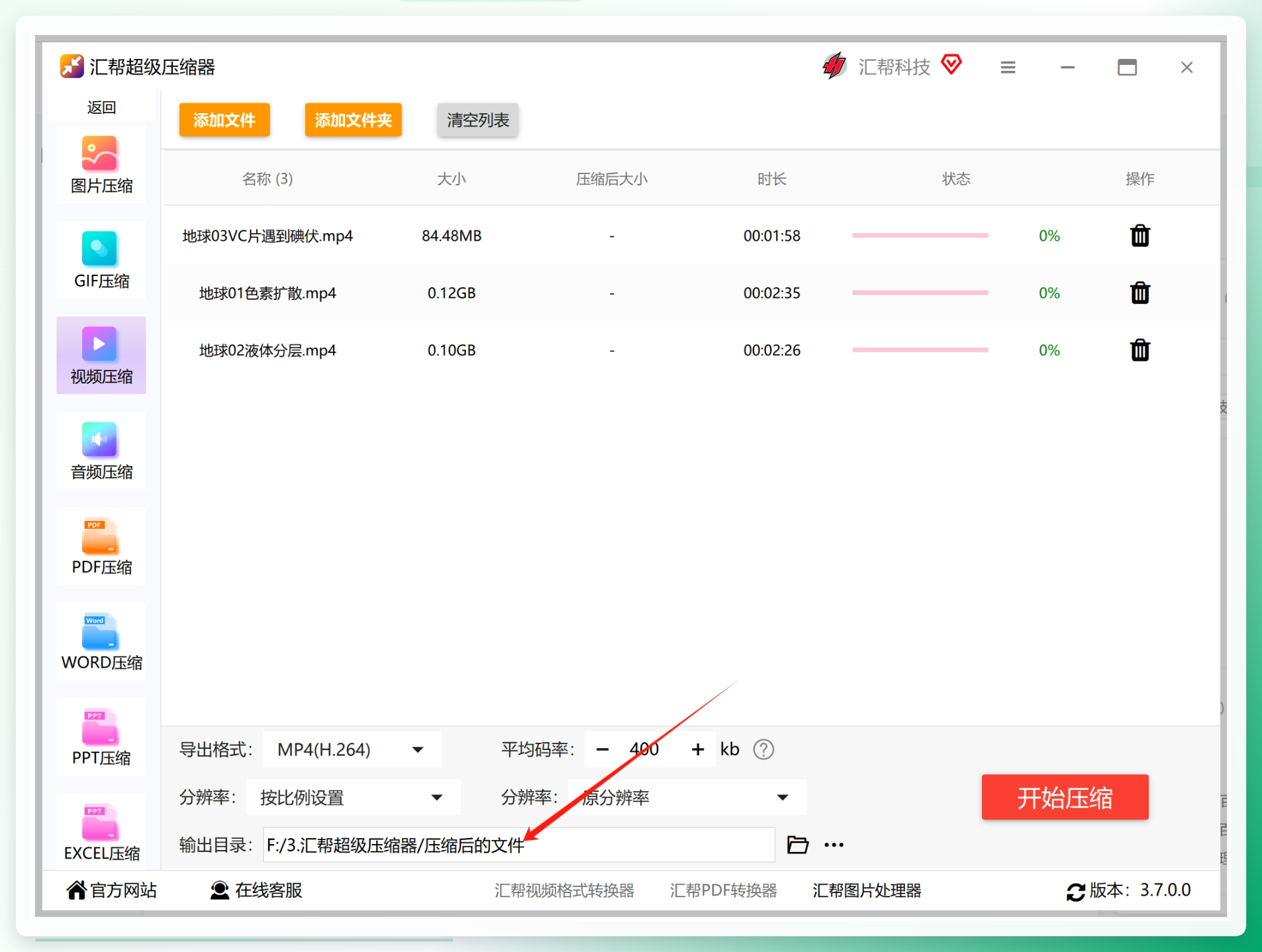Viewport: 1262px width, 952px height.
Task: Click the duration 00:02:26
Action: 772,350
